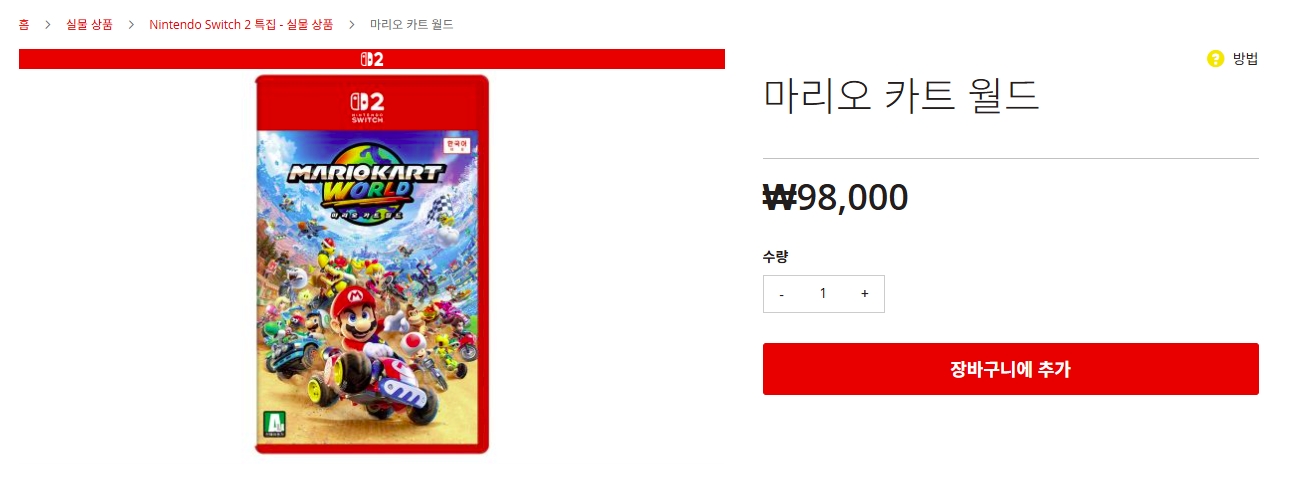Click the quantity number input field
Screen dimensions: 1303x481
[823, 294]
